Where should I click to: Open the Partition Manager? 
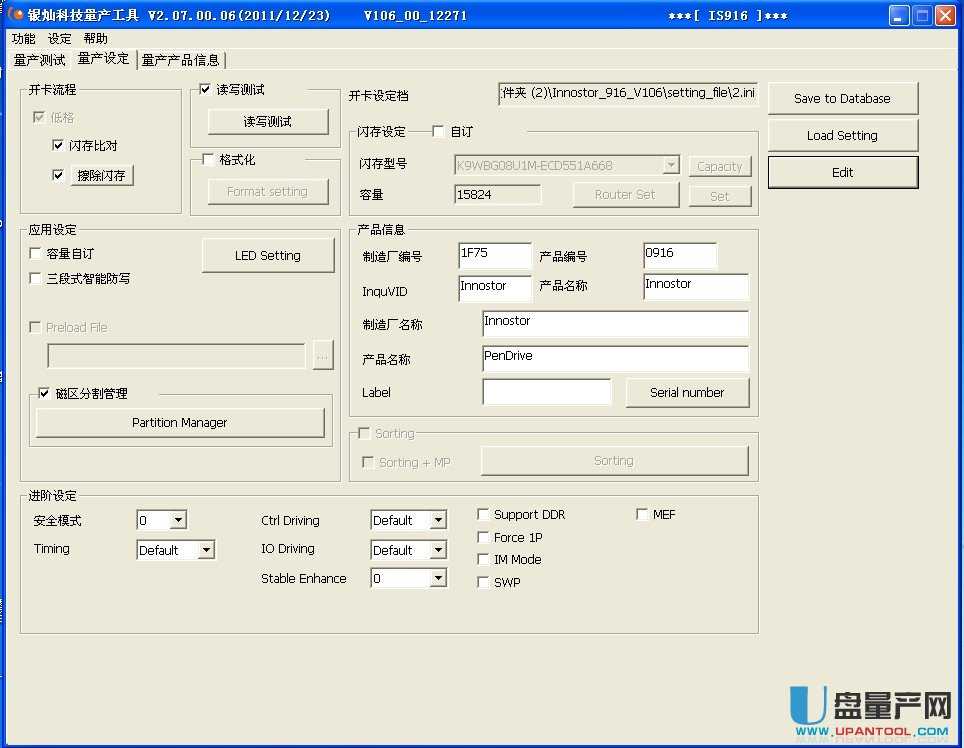tap(180, 423)
